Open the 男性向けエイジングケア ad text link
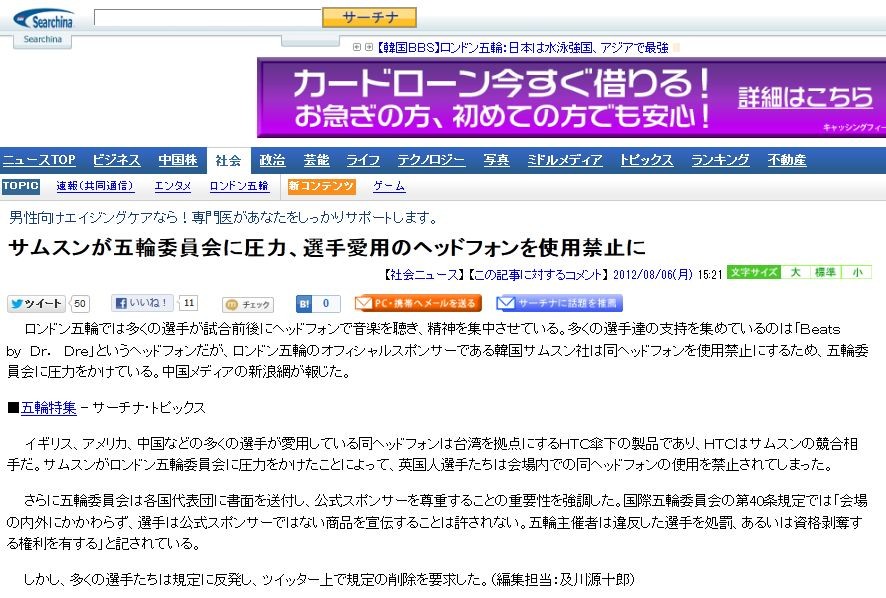Screen dimensions: 886x598 pyautogui.click(x=223, y=217)
